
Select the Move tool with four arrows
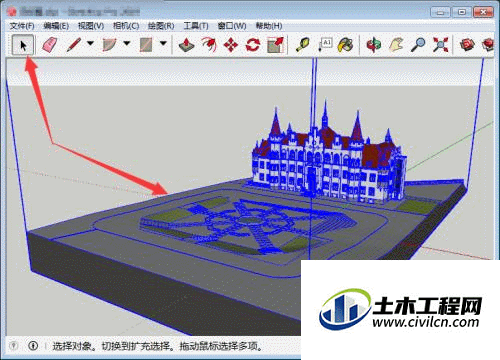[x=231, y=45]
